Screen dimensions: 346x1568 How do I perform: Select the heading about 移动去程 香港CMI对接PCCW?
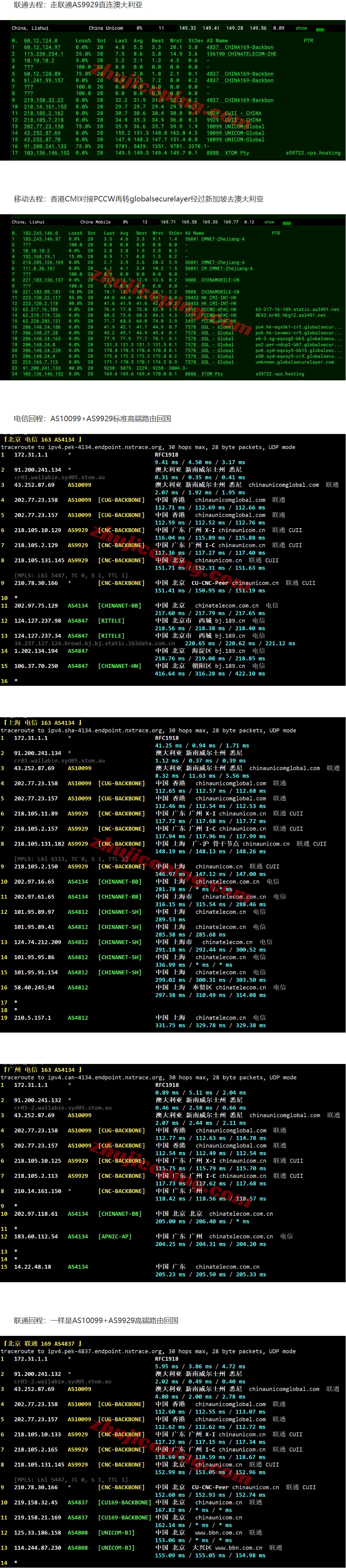click(139, 199)
